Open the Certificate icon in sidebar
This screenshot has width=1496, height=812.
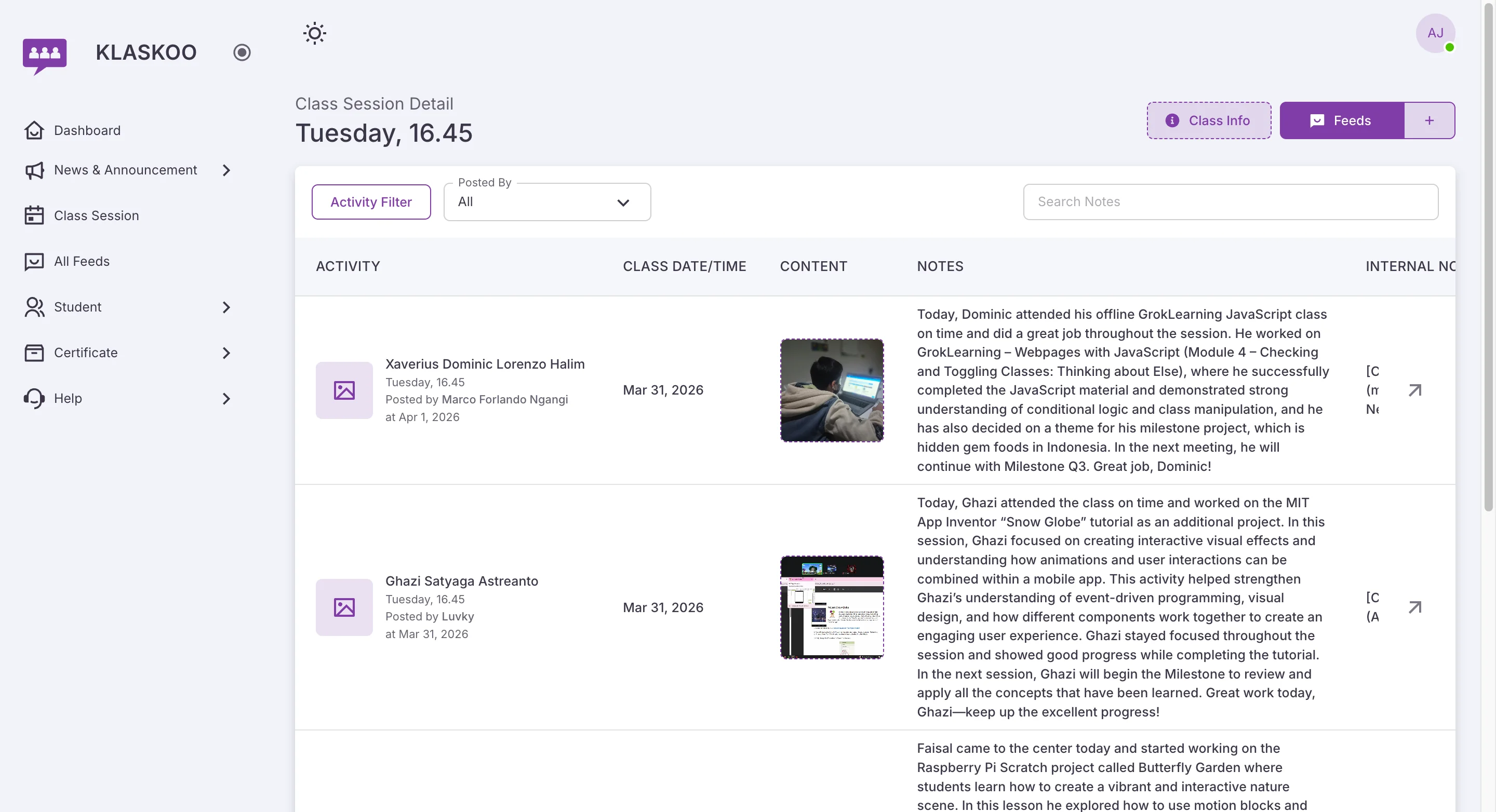coord(34,353)
